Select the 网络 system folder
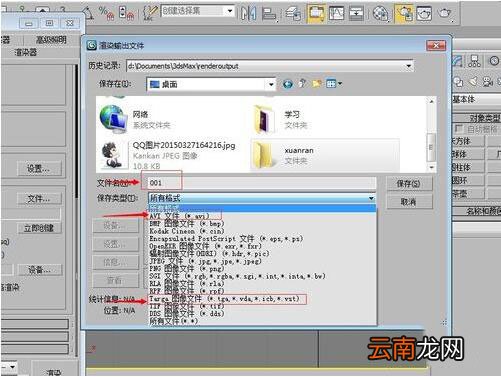Image resolution: width=501 pixels, height=377 pixels. click(137, 118)
